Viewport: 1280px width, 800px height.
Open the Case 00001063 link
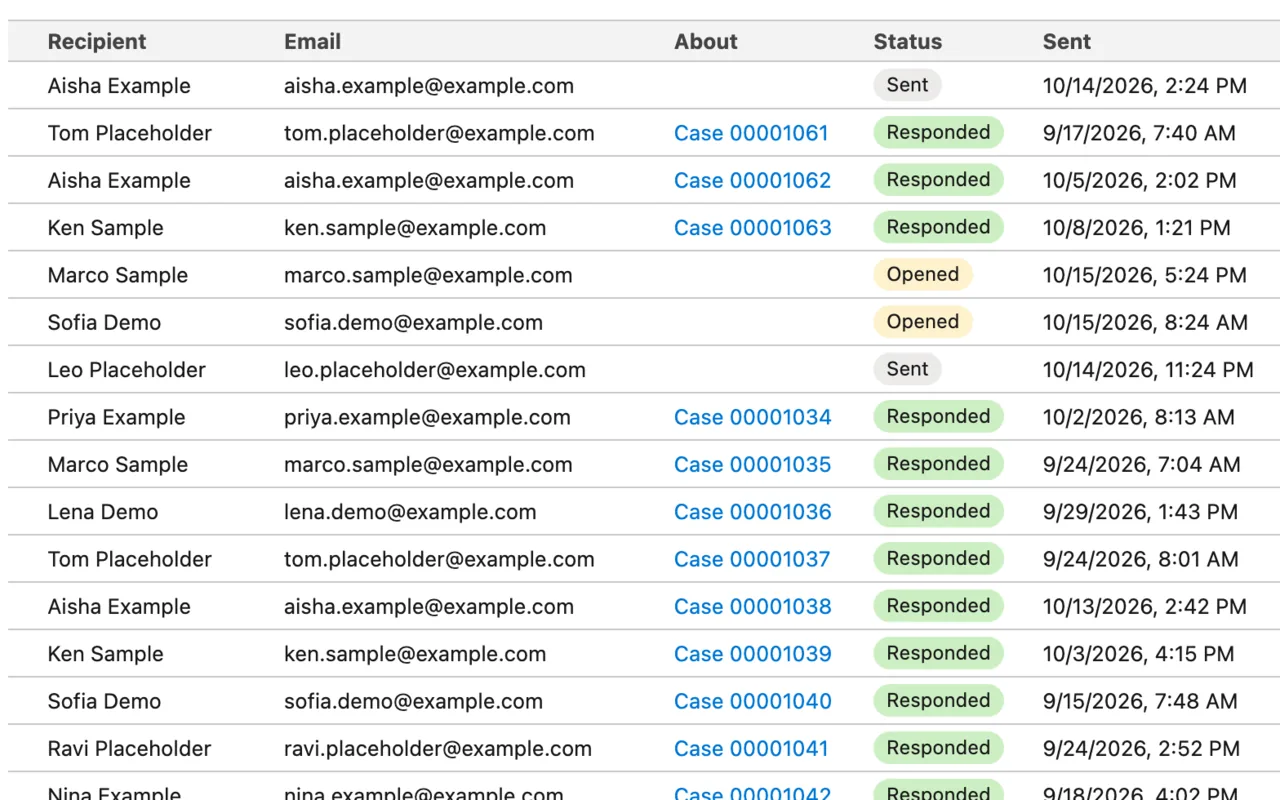[x=752, y=228]
